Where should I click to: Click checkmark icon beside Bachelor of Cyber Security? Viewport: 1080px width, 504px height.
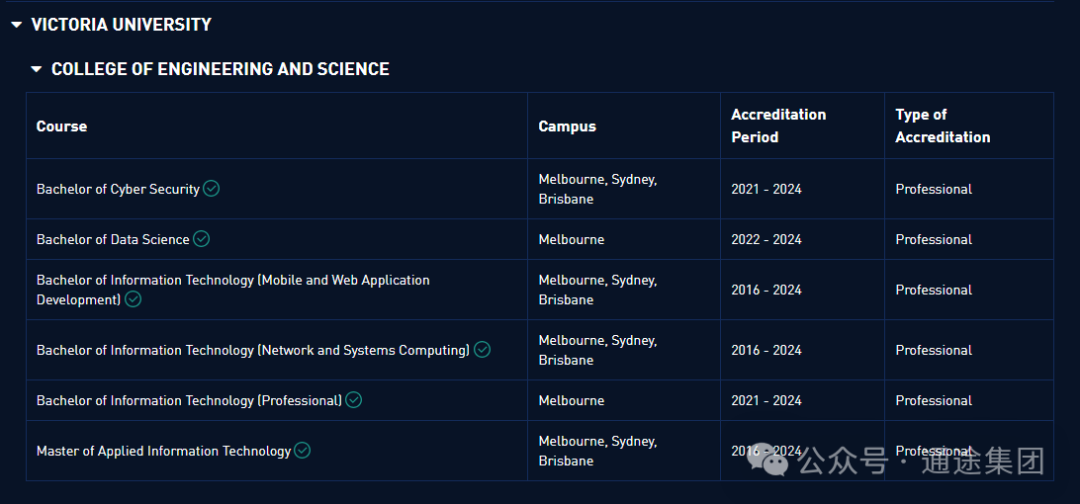[211, 188]
